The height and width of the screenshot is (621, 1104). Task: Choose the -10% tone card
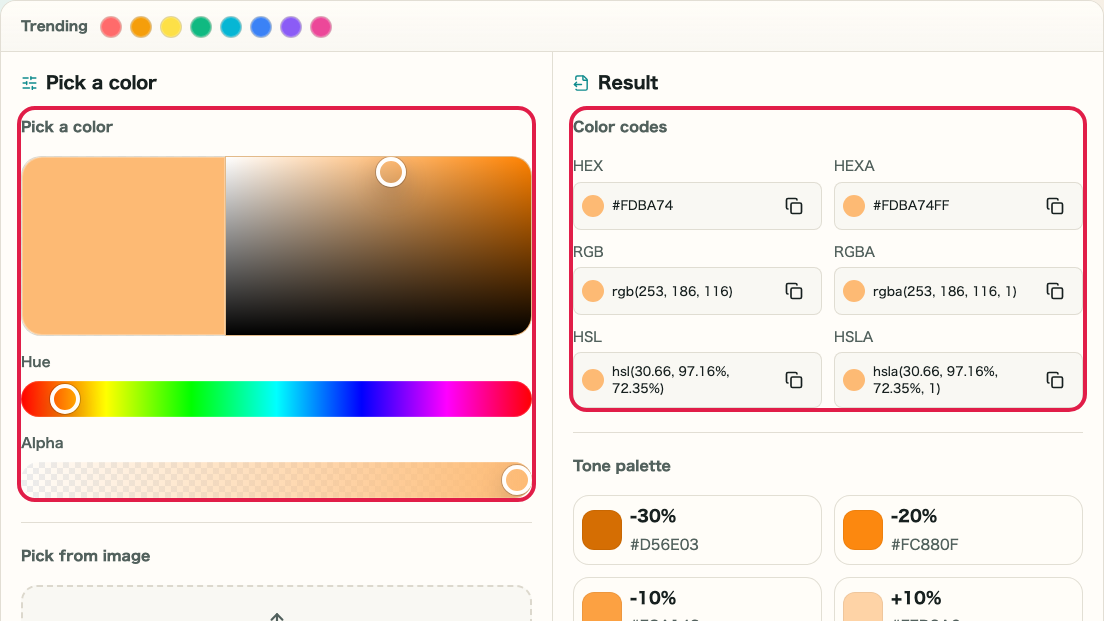pos(697,600)
